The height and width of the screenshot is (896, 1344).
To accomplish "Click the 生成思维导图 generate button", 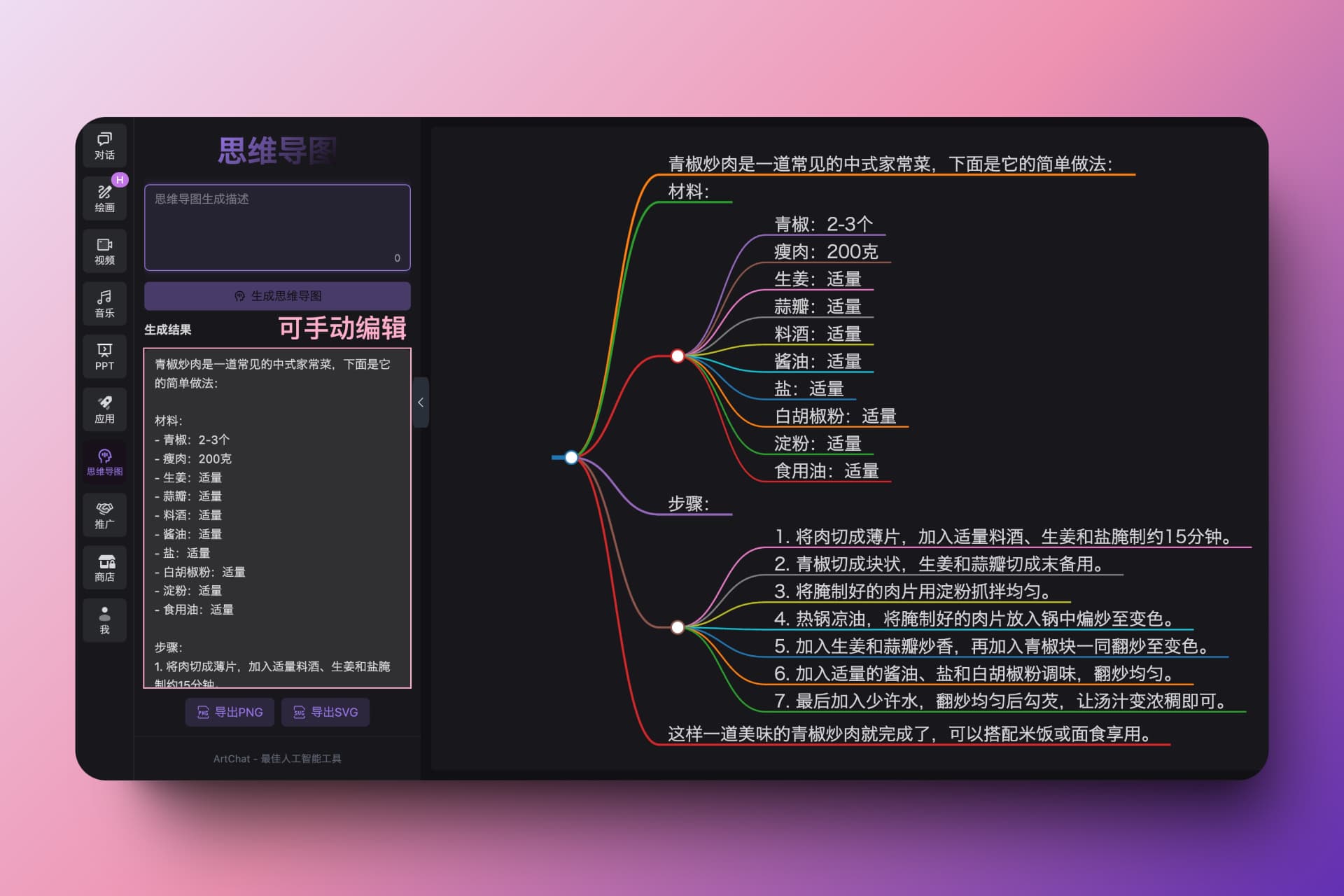I will click(277, 296).
